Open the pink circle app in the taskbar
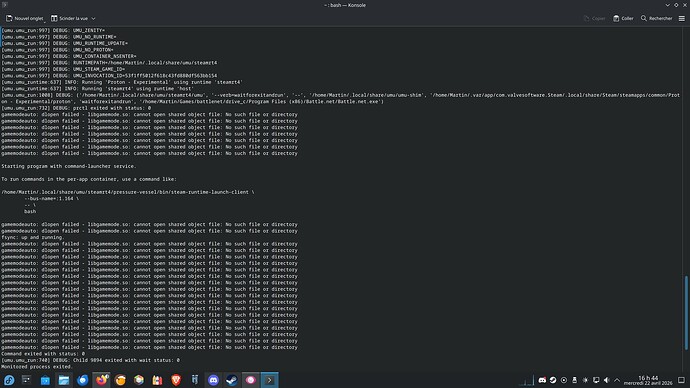This screenshot has height=388, width=690. pos(250,380)
